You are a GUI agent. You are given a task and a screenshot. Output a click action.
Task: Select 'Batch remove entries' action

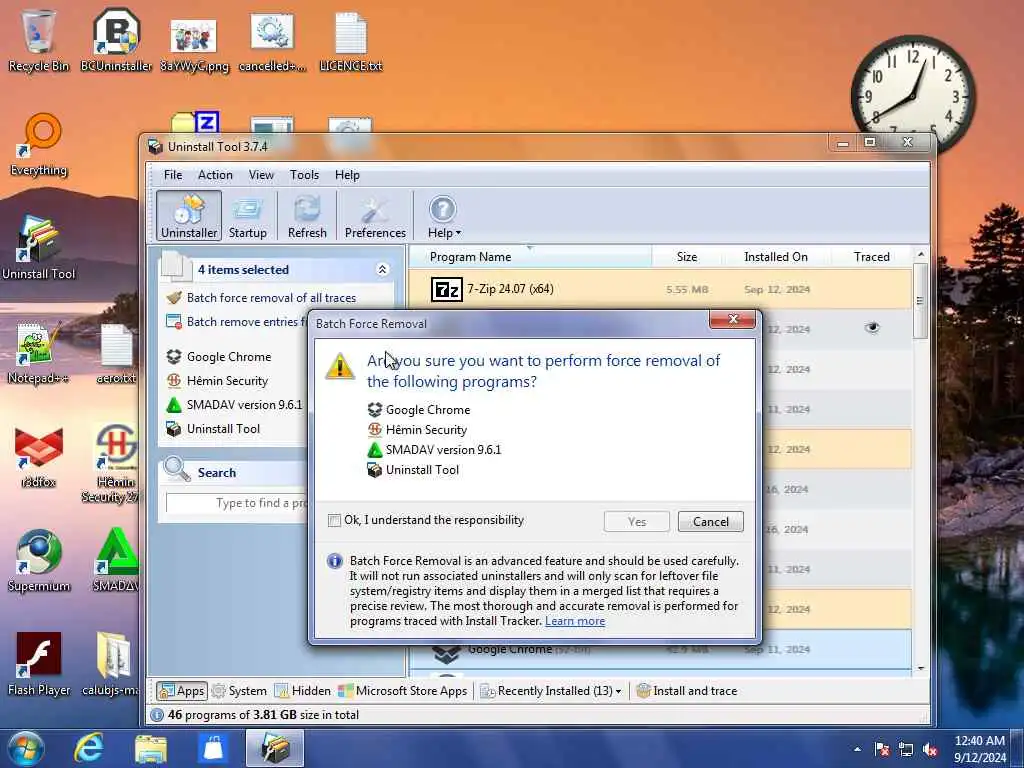click(236, 322)
